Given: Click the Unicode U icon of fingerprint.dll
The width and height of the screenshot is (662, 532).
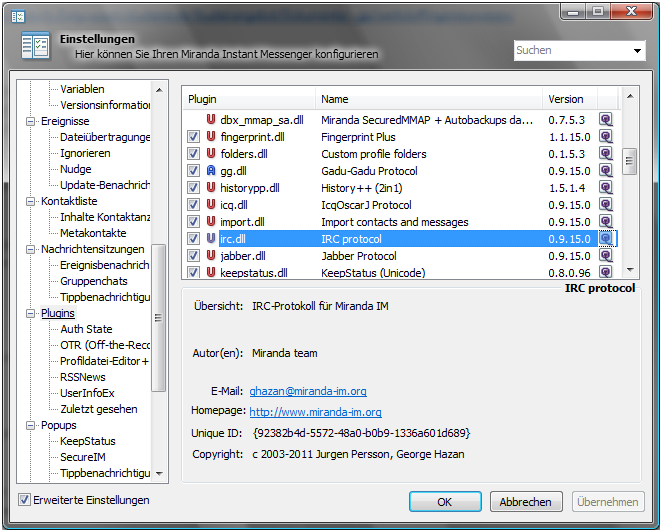Looking at the screenshot, I should 211,136.
